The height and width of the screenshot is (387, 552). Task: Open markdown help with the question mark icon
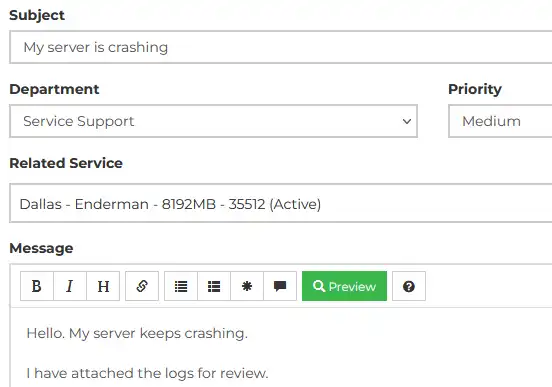(409, 286)
